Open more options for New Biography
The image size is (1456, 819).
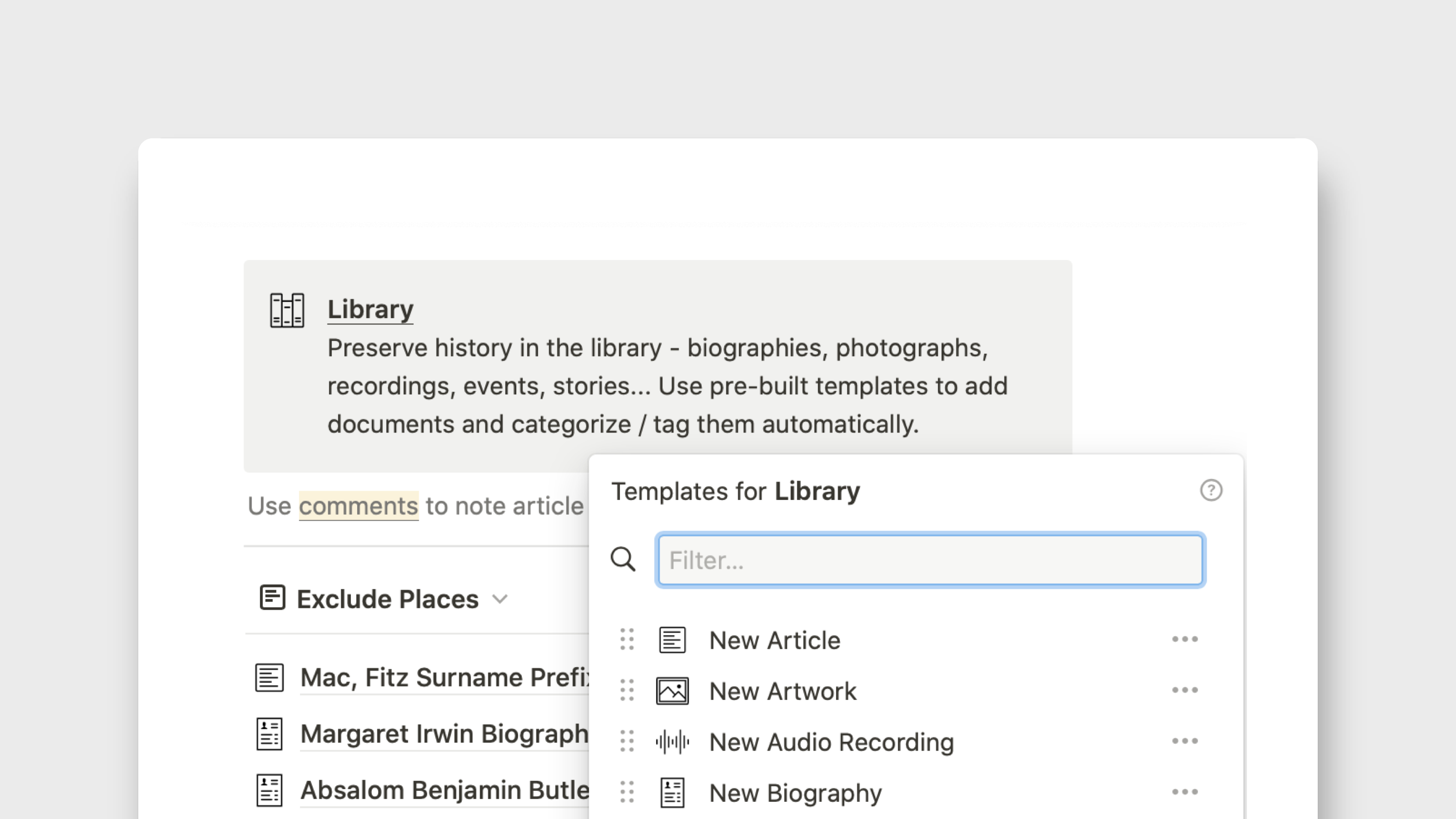(x=1185, y=792)
